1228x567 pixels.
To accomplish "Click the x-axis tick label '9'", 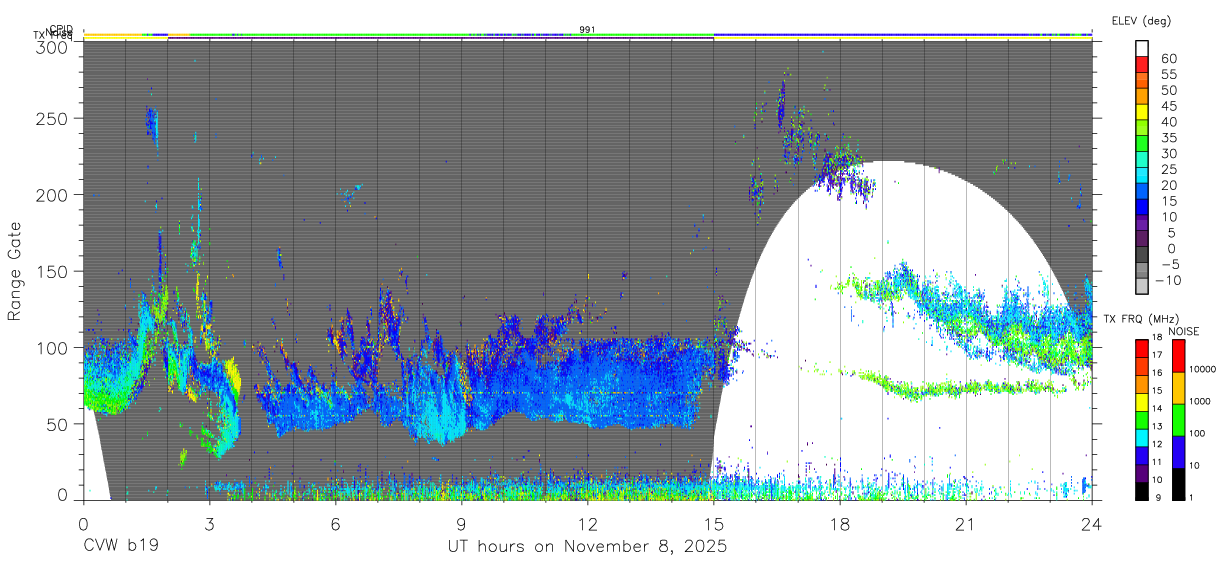I will point(461,524).
